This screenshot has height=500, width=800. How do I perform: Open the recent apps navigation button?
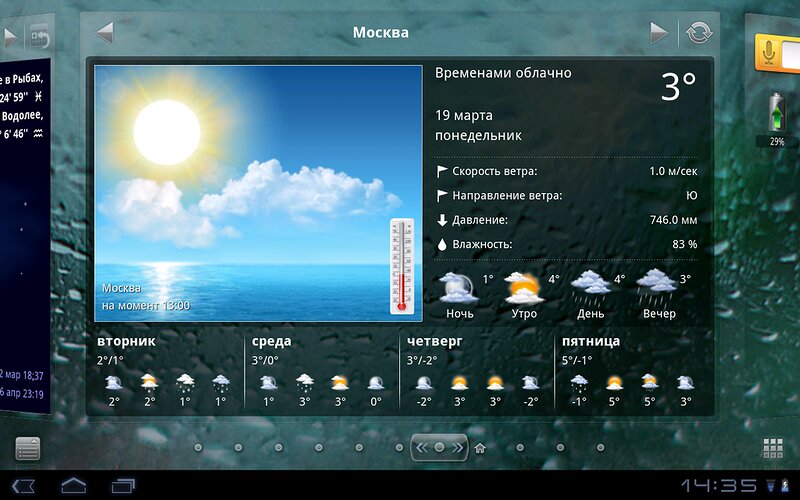click(124, 486)
